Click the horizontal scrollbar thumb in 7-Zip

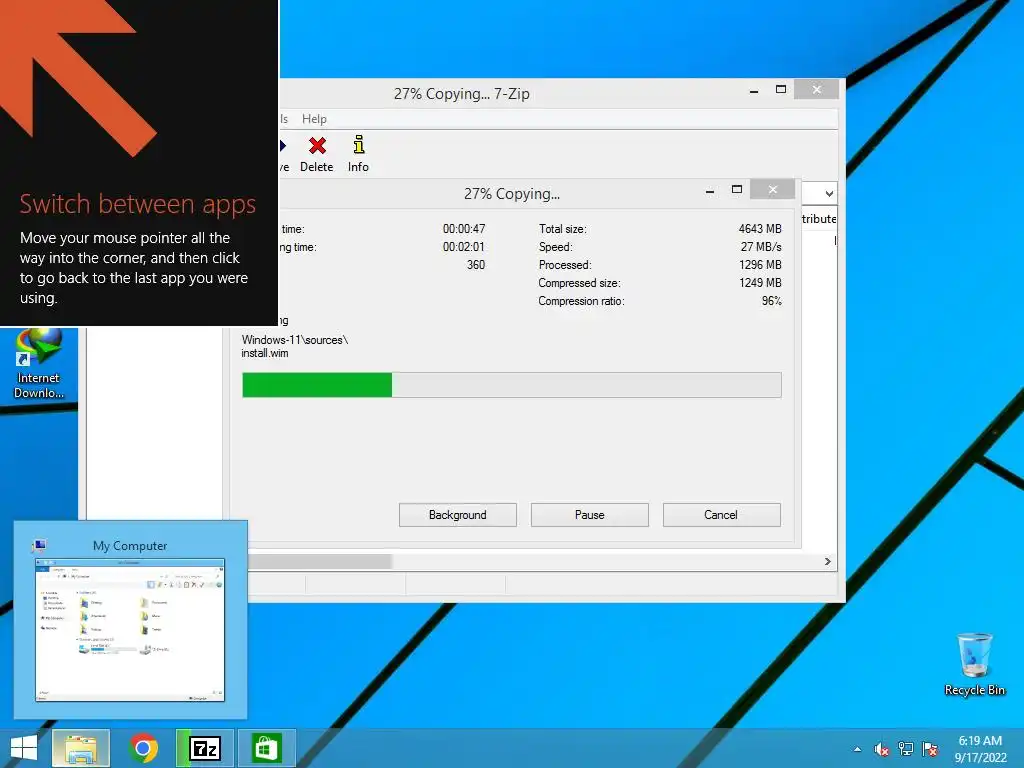[x=320, y=562]
